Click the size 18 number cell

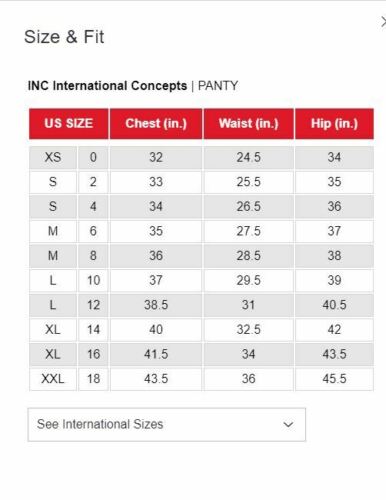click(x=93, y=379)
